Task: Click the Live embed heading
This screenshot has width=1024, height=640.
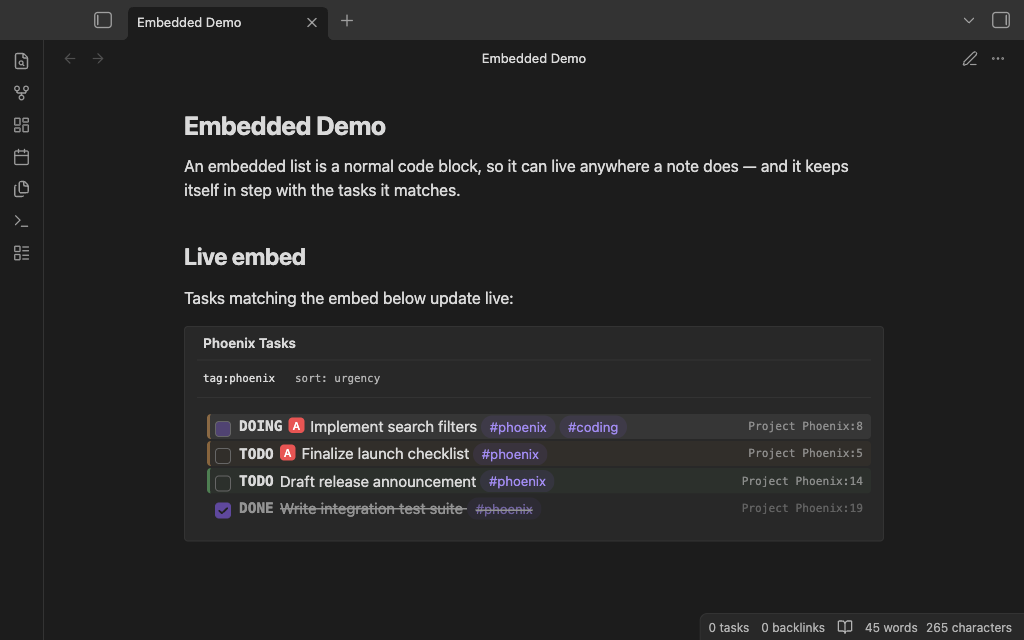Action: pyautogui.click(x=245, y=257)
